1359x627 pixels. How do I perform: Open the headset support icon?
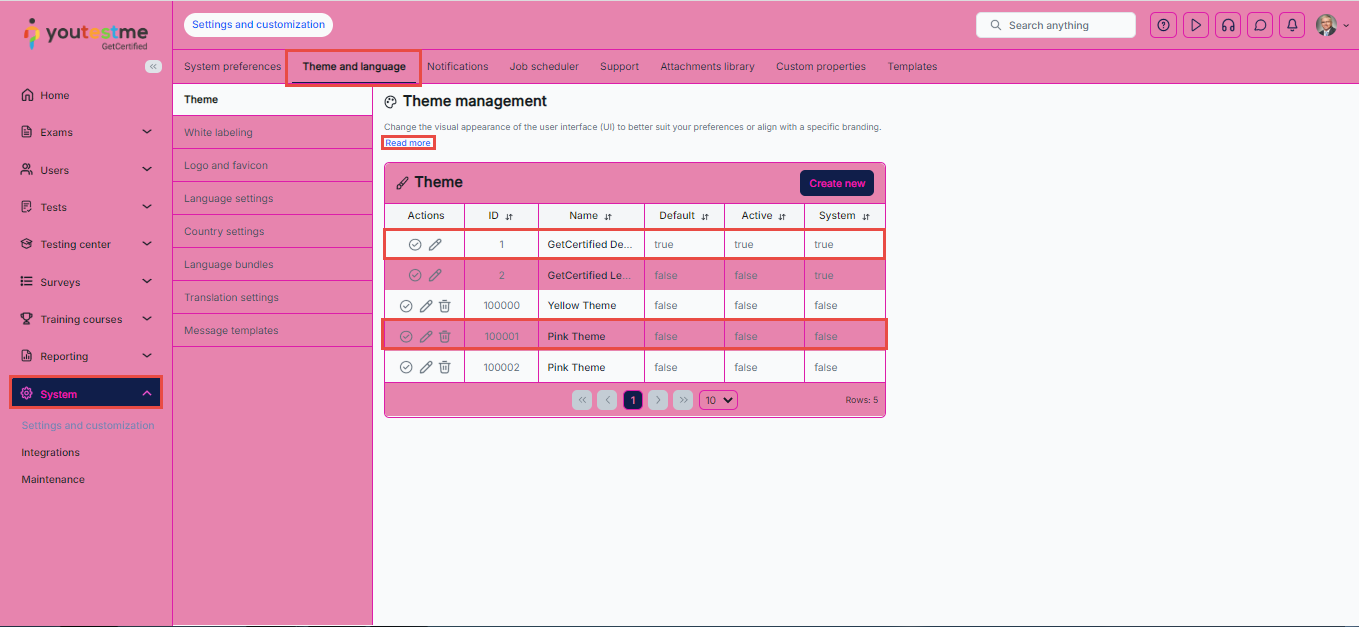[x=1228, y=25]
